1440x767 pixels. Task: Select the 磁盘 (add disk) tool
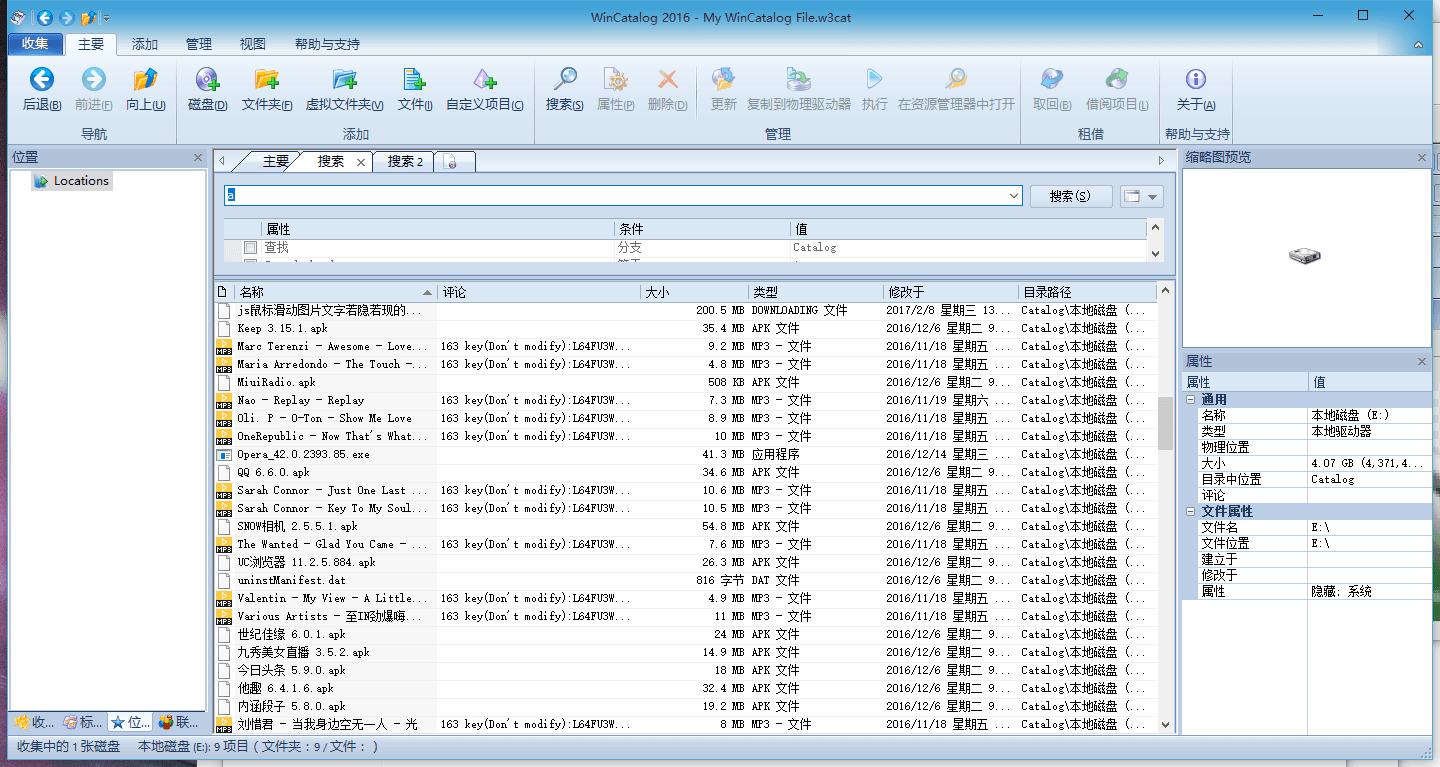point(205,90)
